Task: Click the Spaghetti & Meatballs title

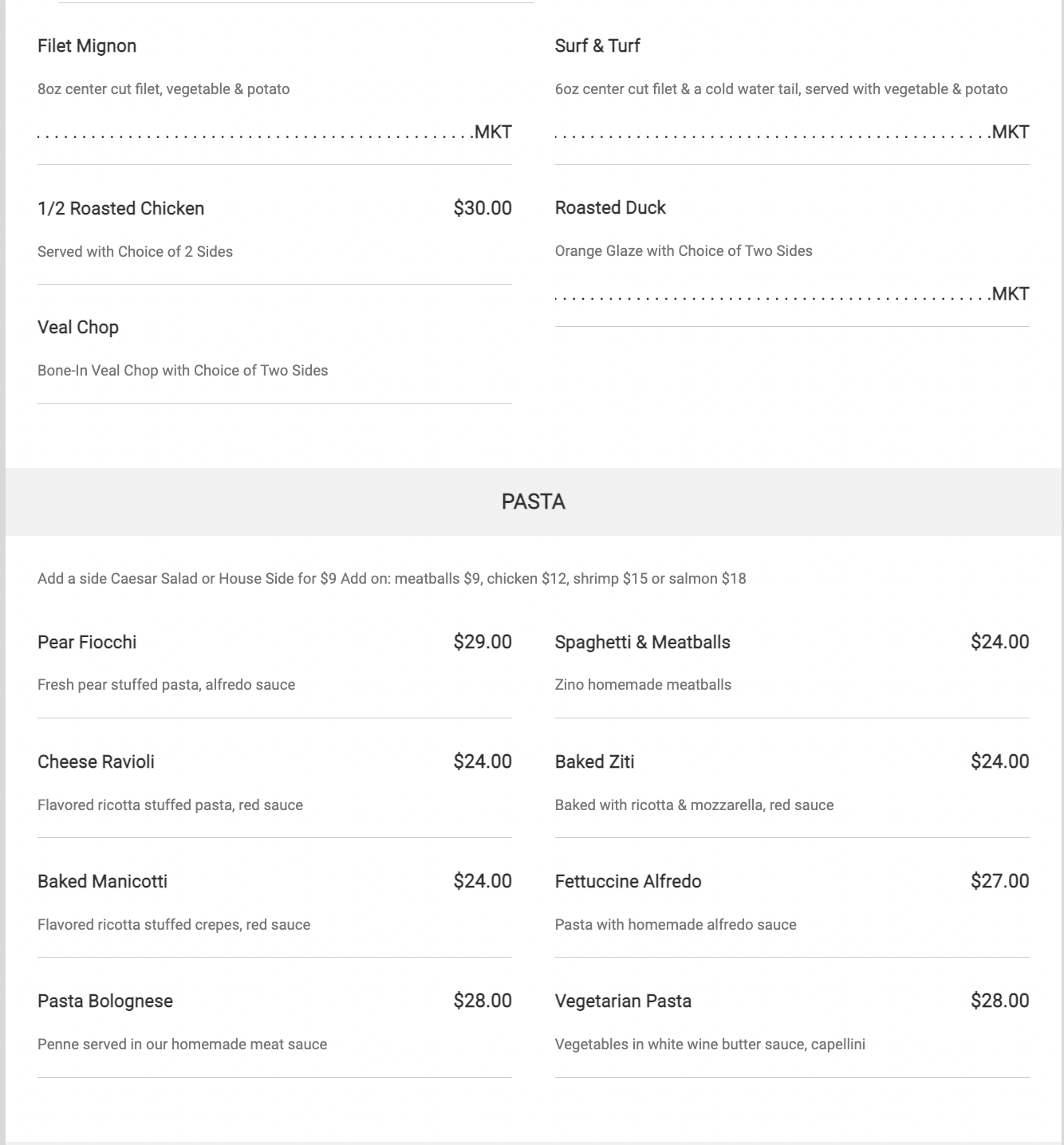Action: (642, 643)
